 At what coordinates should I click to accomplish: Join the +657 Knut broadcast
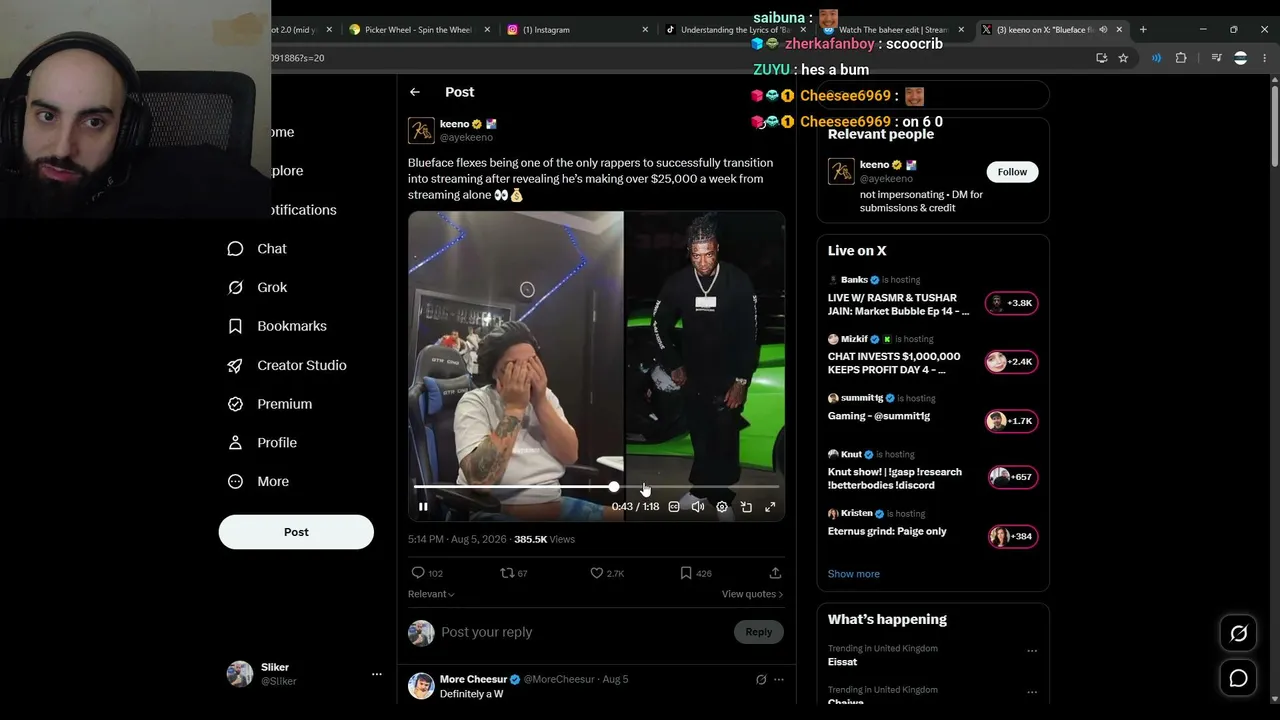[1012, 477]
